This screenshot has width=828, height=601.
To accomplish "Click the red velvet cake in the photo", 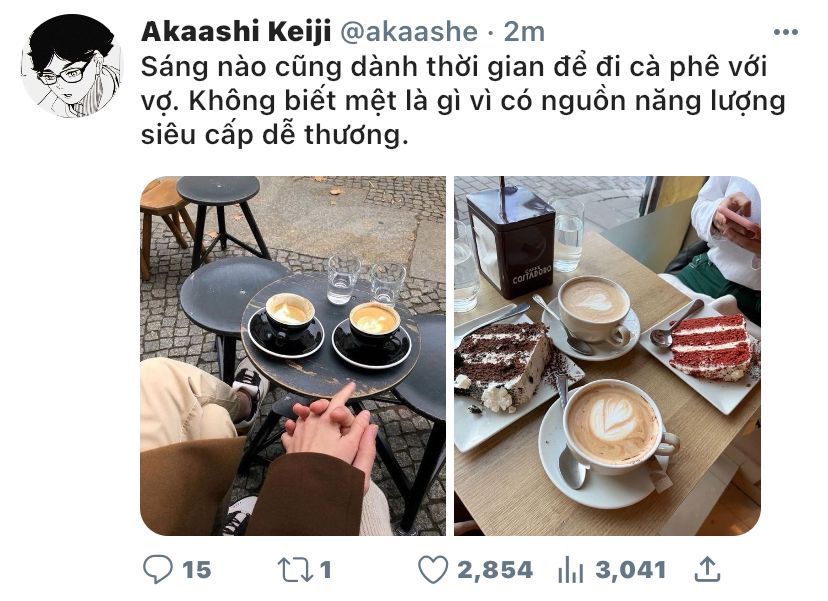I will (712, 347).
